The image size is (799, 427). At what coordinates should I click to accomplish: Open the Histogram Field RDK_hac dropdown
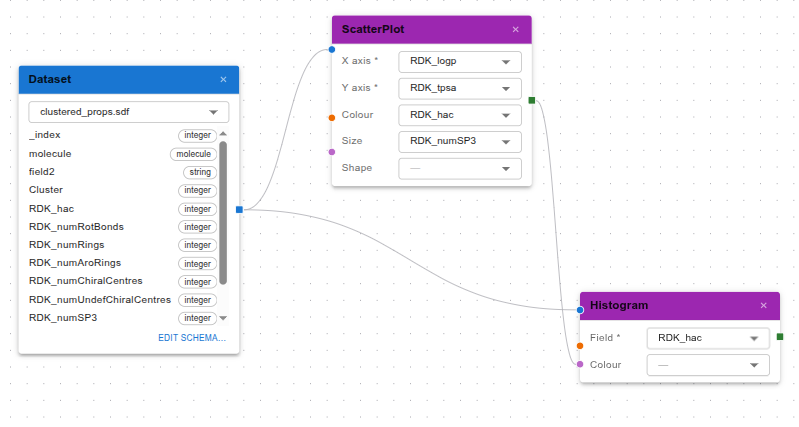pyautogui.click(x=708, y=338)
